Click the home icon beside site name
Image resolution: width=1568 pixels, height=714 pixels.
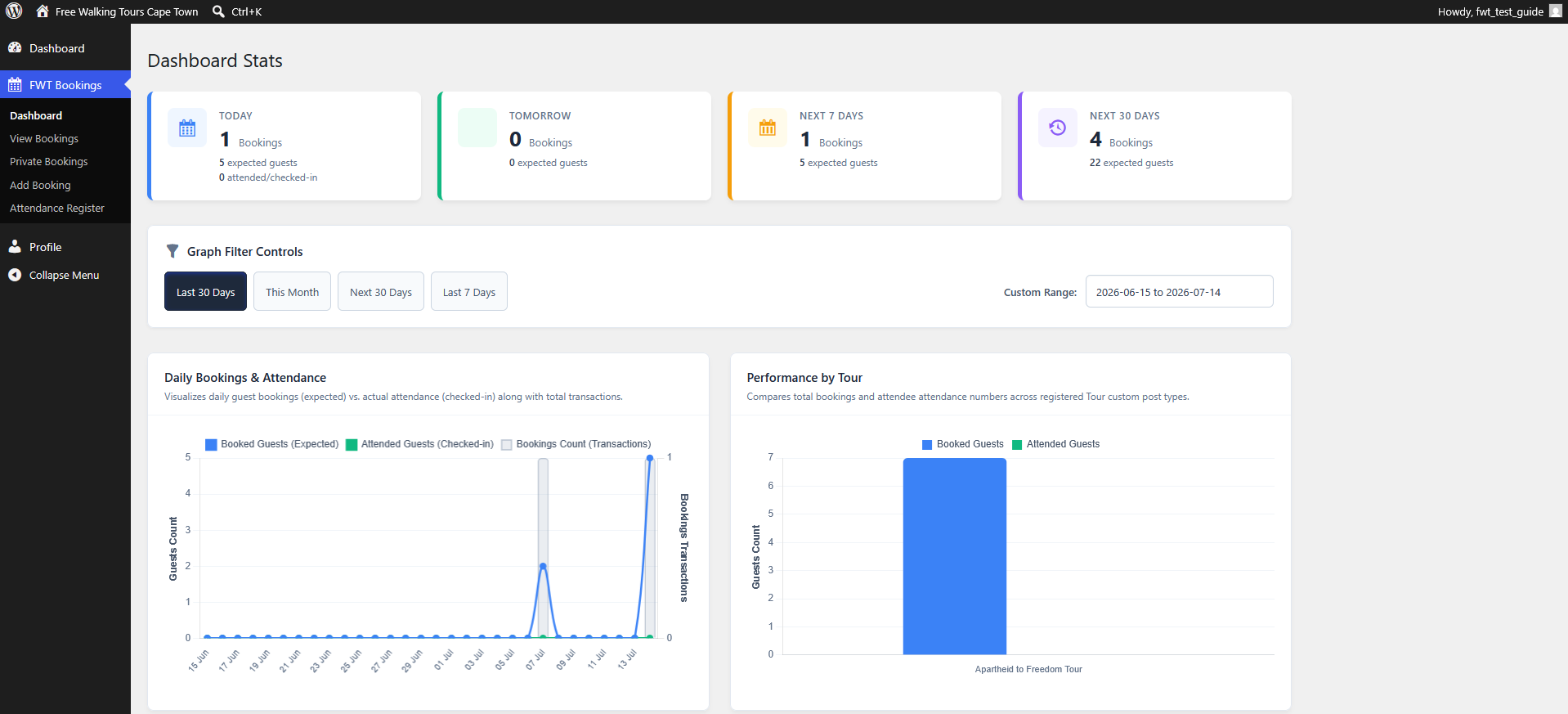coord(43,11)
